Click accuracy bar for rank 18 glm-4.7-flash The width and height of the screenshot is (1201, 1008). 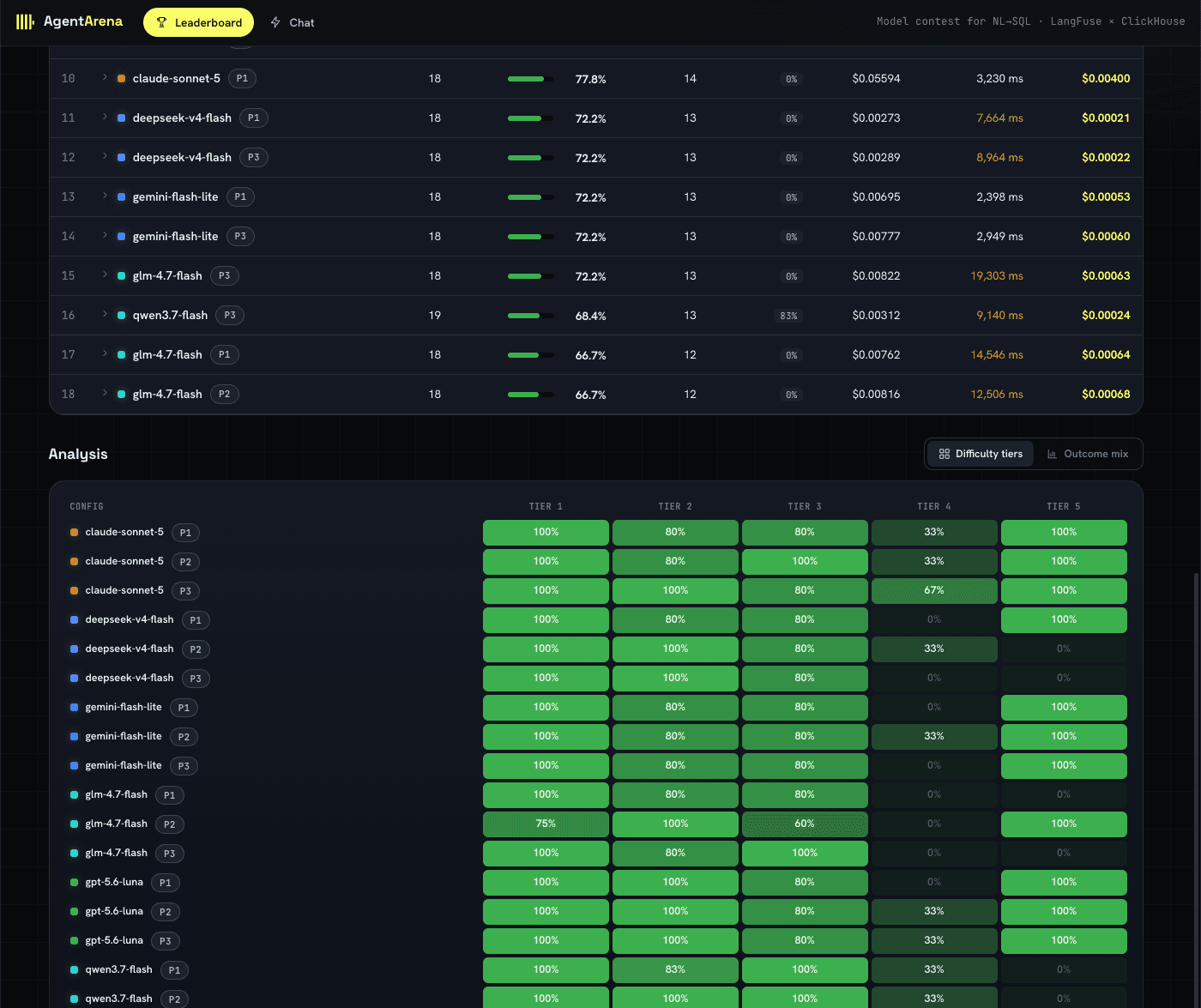tap(530, 395)
